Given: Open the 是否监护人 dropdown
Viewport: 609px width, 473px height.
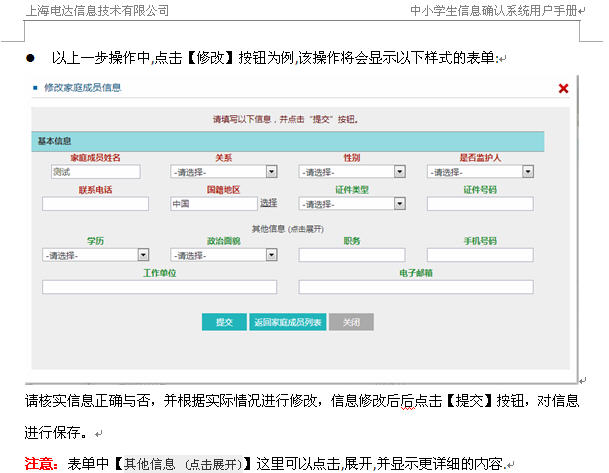Looking at the screenshot, I should (479, 172).
